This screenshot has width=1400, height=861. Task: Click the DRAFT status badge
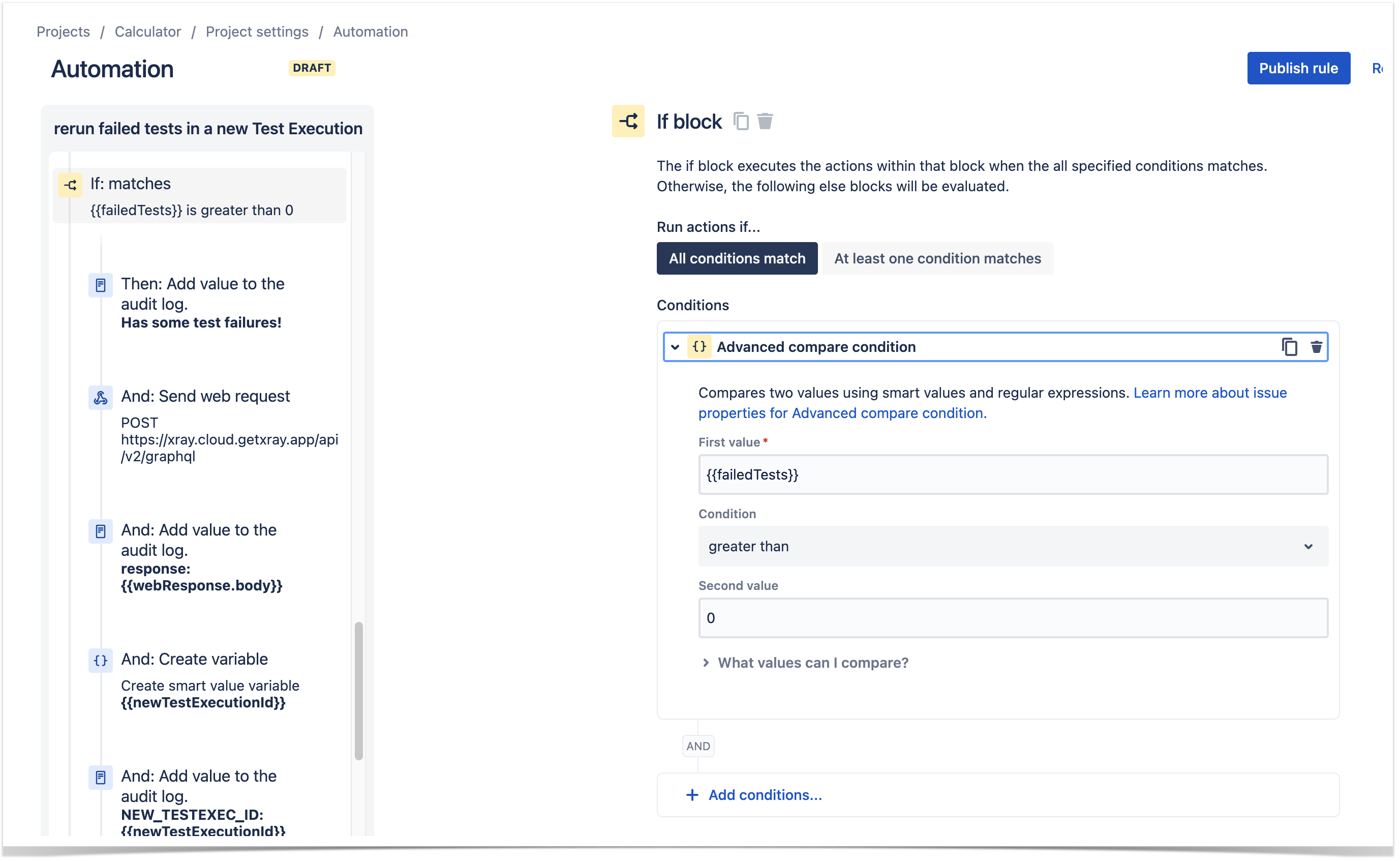tap(312, 68)
